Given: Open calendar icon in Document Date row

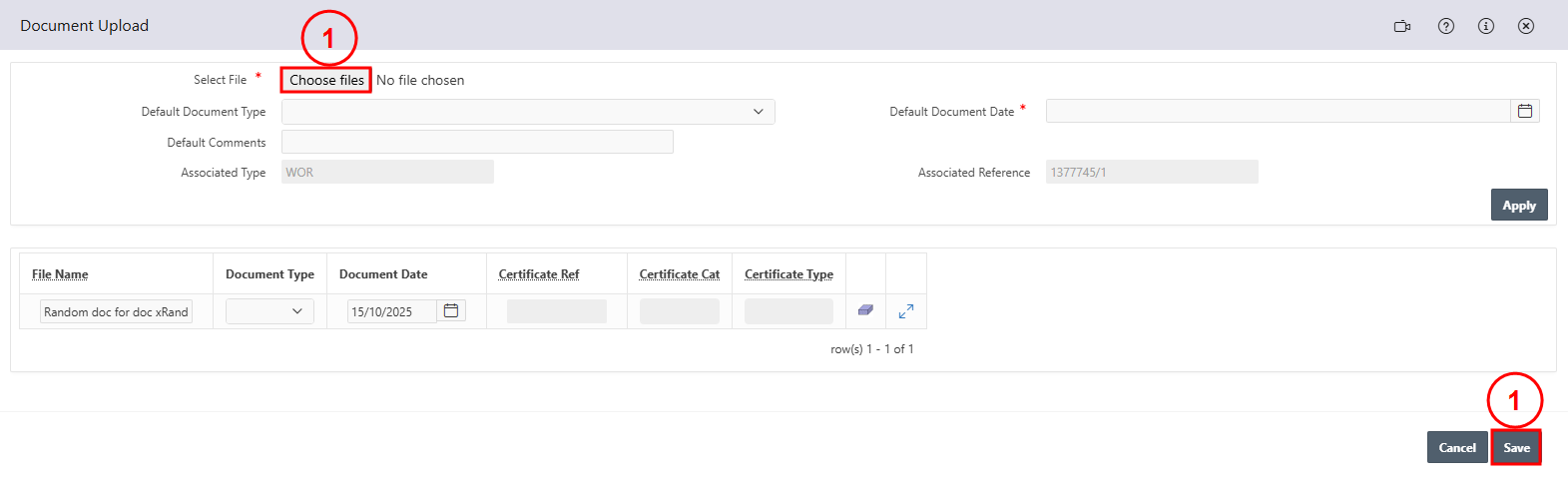Looking at the screenshot, I should pyautogui.click(x=451, y=311).
